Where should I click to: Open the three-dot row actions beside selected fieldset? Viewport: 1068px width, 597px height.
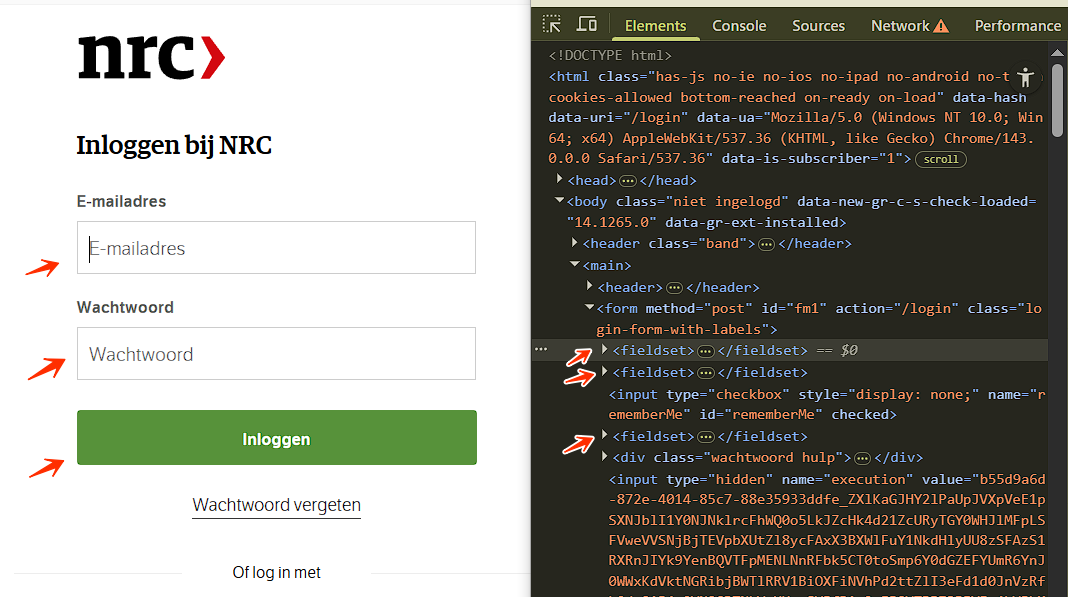point(542,350)
